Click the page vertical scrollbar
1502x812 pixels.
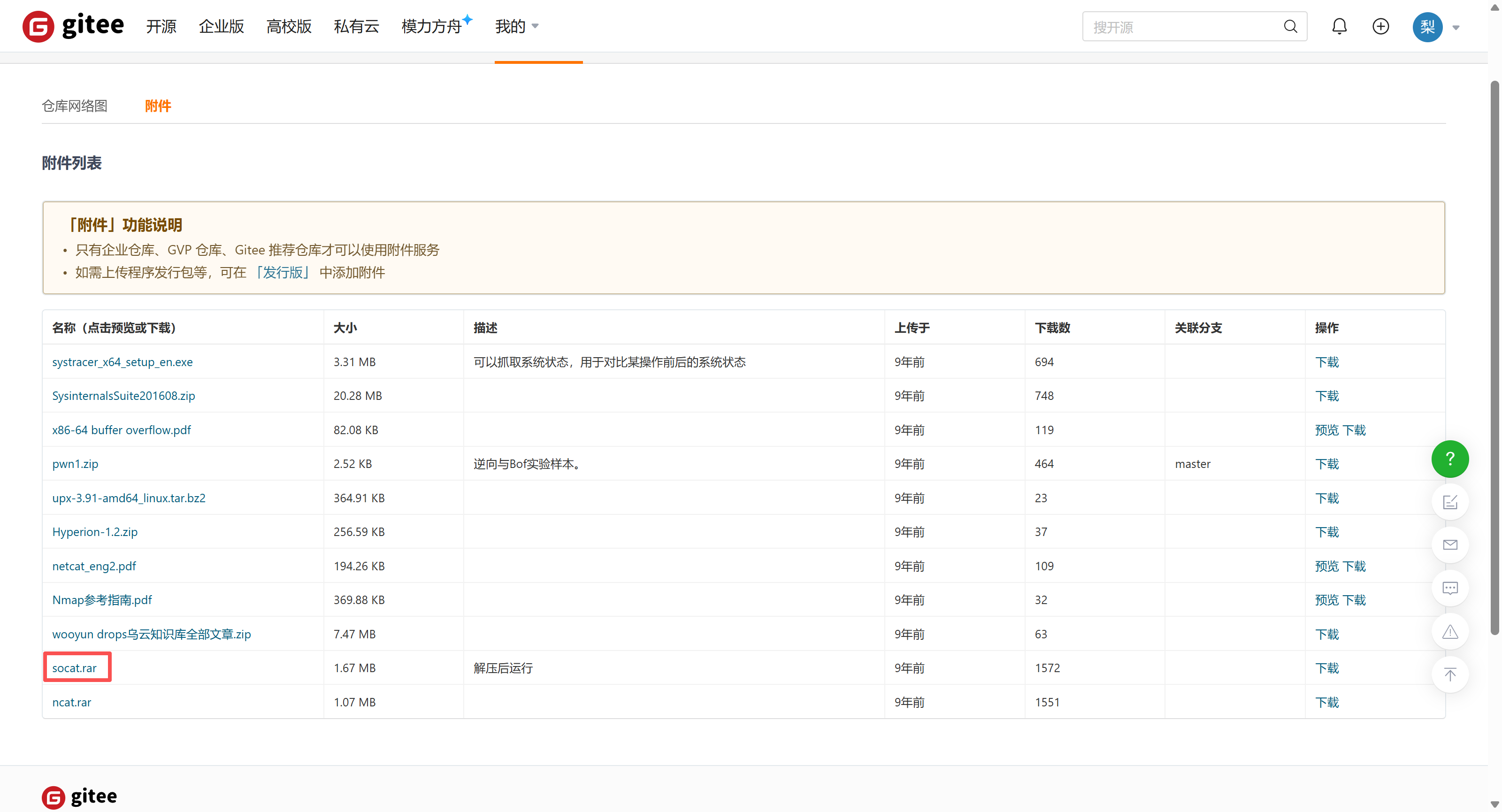1494,357
